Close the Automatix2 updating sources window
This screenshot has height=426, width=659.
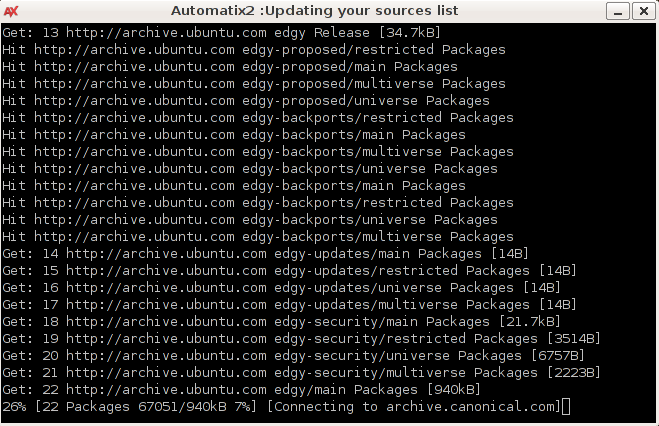click(644, 10)
